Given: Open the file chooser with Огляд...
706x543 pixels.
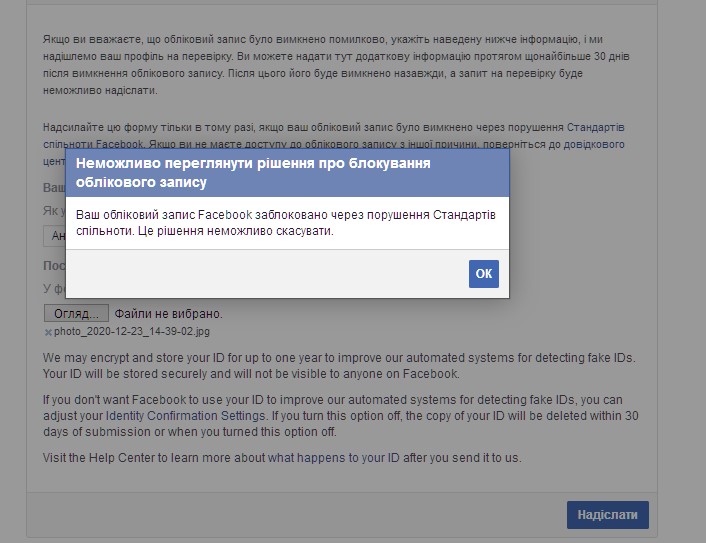Looking at the screenshot, I should click(x=76, y=313).
